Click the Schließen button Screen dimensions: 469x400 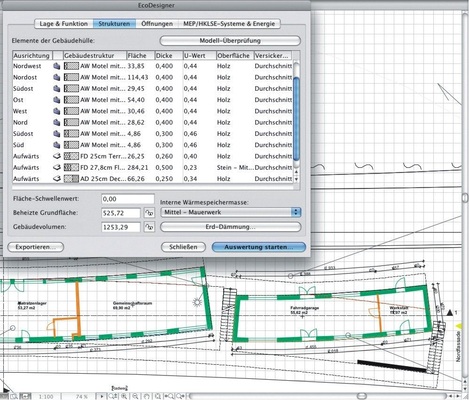[183, 247]
